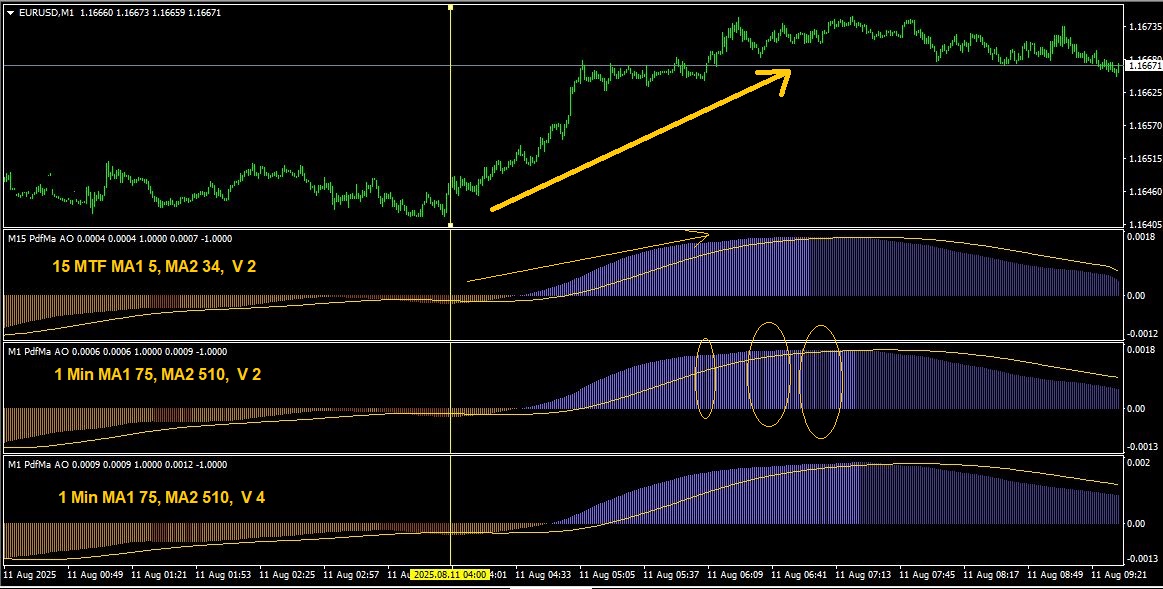Click the current price tag 1.16671
Image resolution: width=1163 pixels, height=589 pixels.
pyautogui.click(x=1143, y=66)
